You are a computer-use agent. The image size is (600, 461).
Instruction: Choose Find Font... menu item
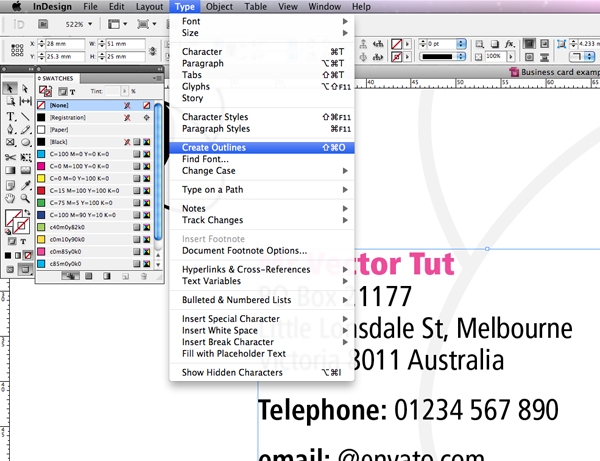[262, 159]
